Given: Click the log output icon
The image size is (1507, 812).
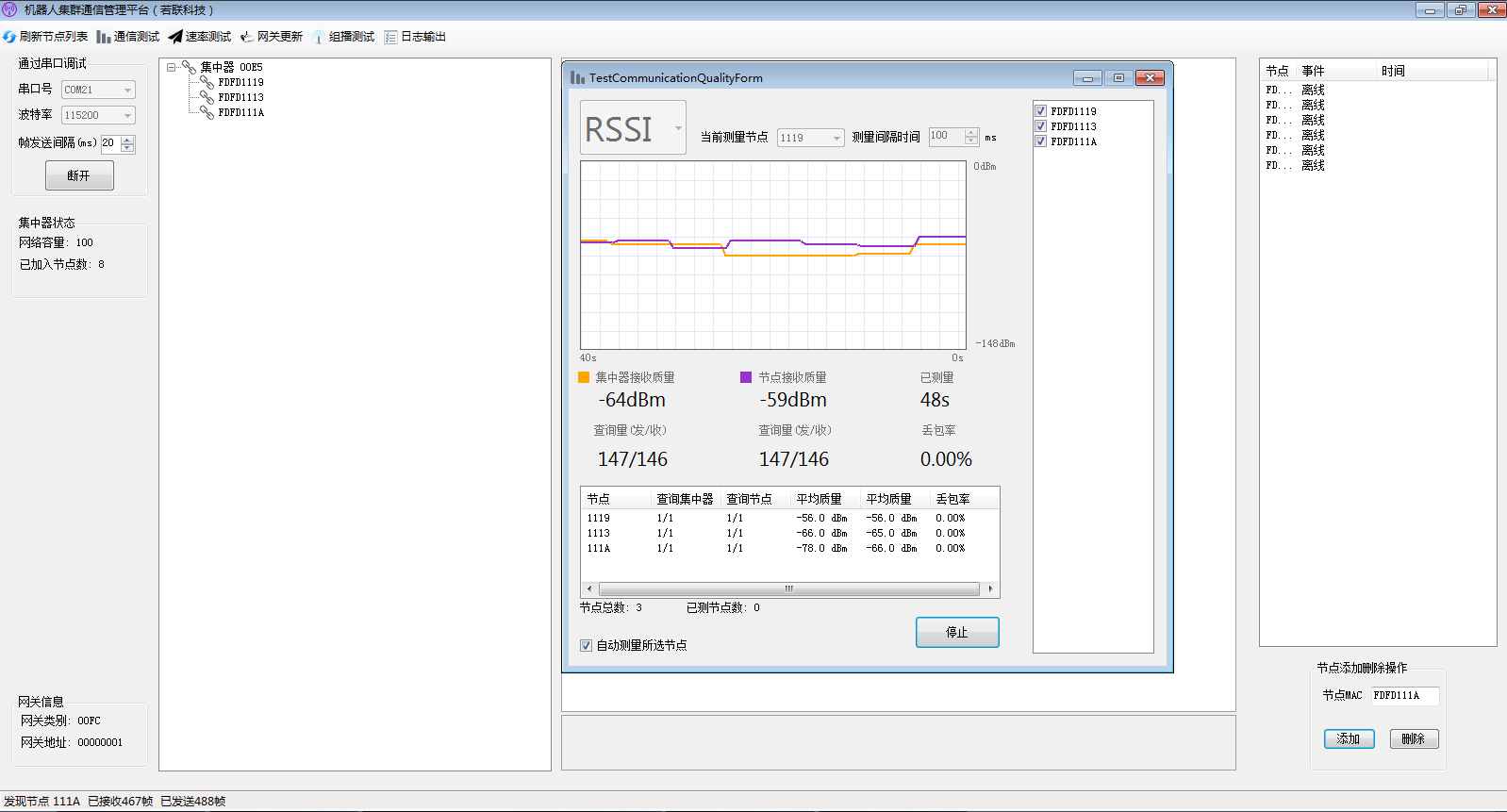Looking at the screenshot, I should point(390,37).
